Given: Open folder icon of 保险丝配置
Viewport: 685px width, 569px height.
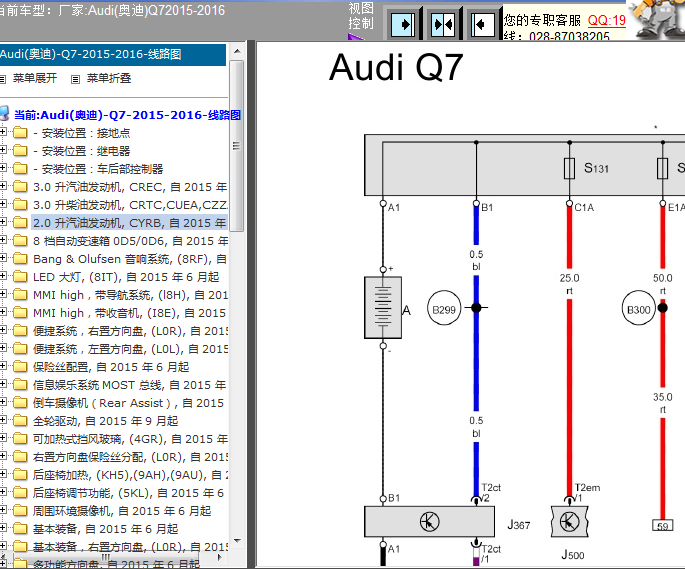Looking at the screenshot, I should [x=20, y=367].
